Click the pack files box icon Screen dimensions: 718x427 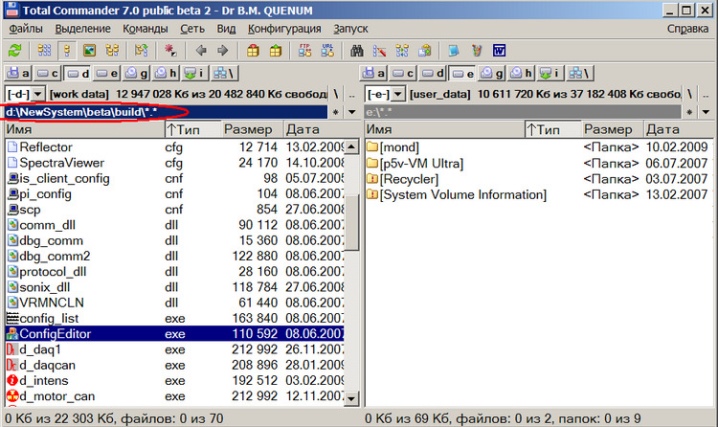point(253,50)
